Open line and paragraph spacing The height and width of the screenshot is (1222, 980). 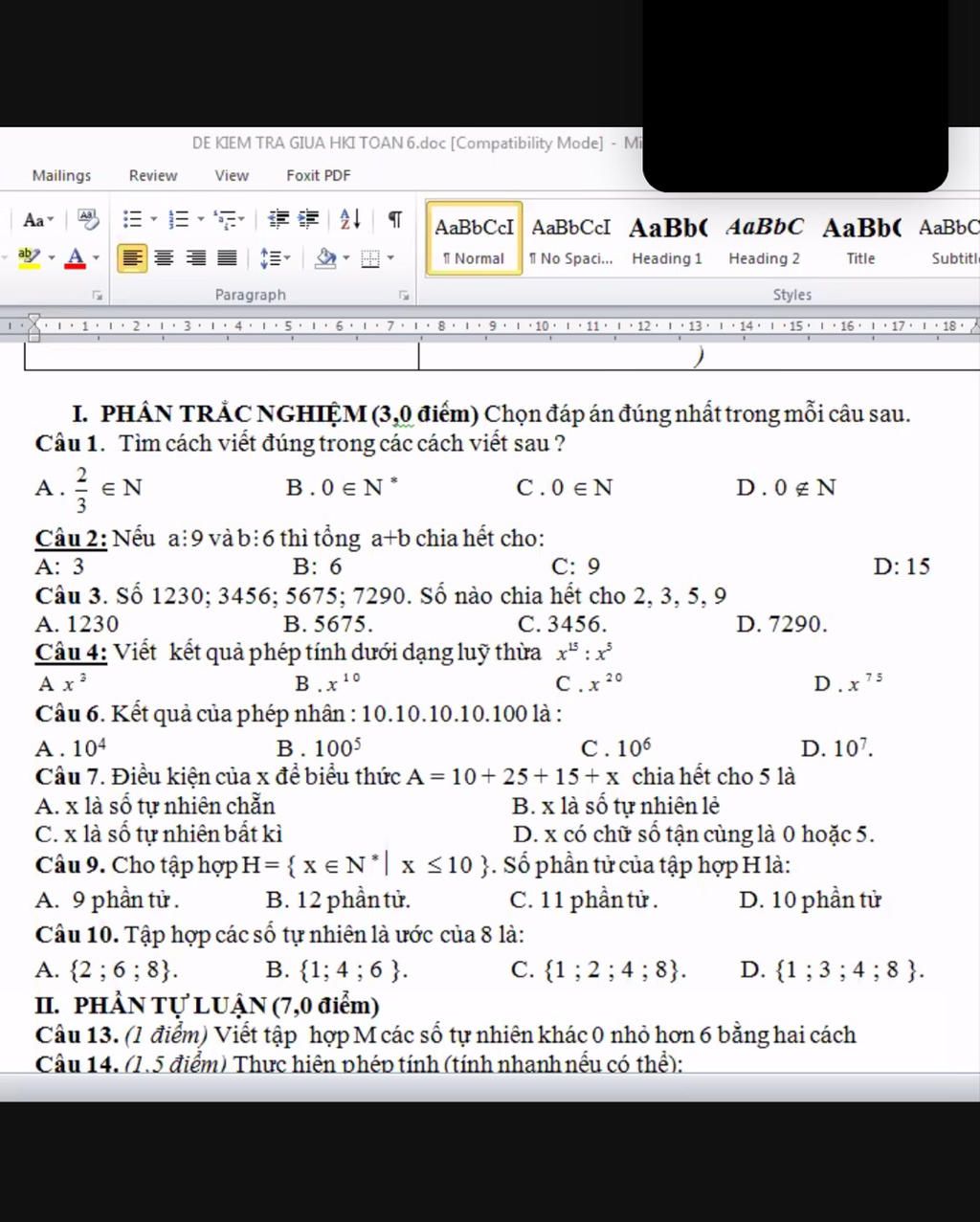pyautogui.click(x=274, y=258)
